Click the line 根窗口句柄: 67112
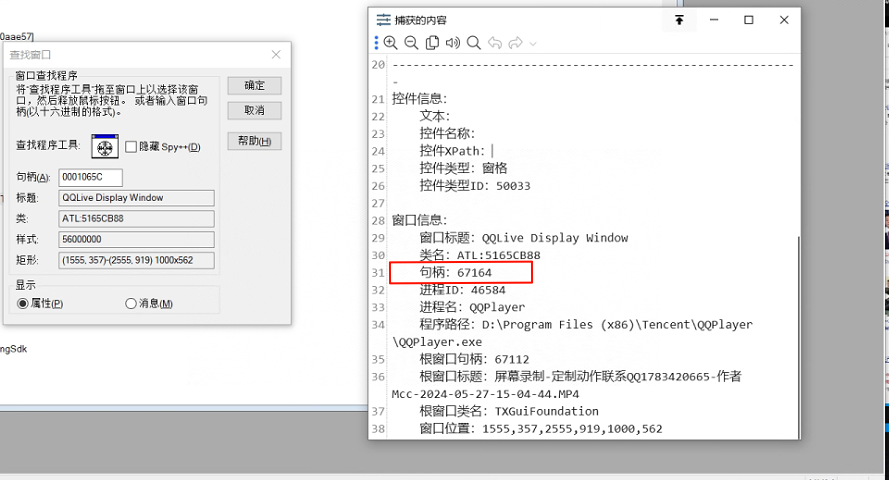The width and height of the screenshot is (889, 480). [475, 359]
